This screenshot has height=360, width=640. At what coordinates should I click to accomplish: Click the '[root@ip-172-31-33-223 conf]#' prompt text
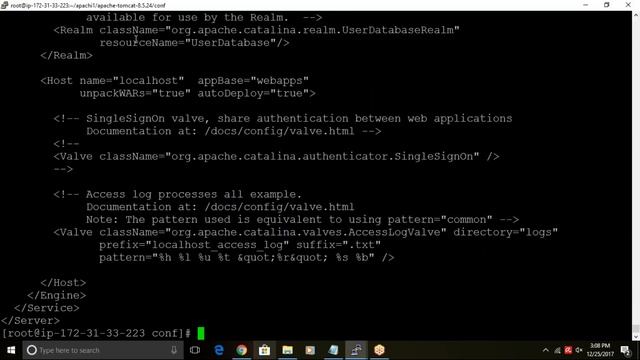point(96,333)
